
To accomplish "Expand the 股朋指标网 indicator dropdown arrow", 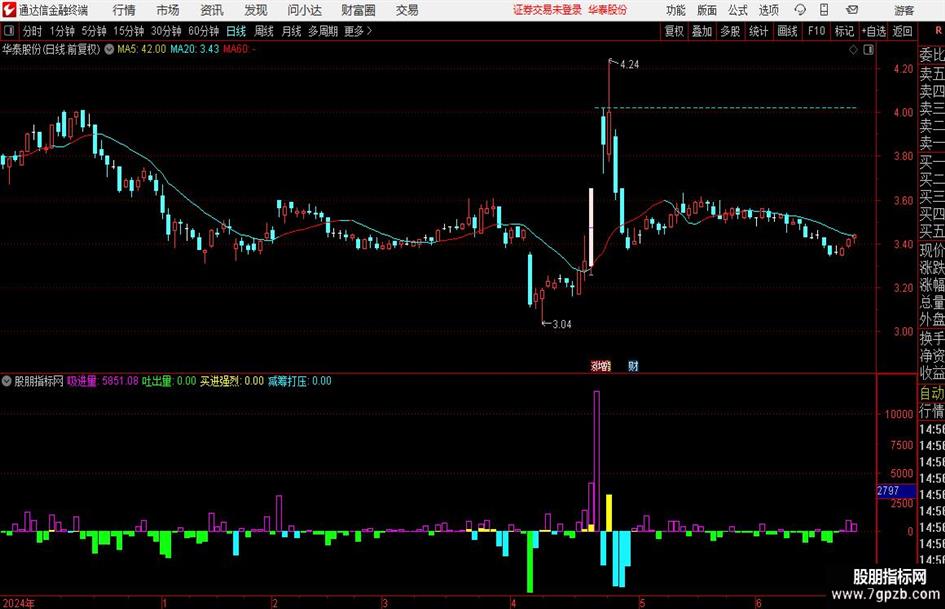I will click(7, 381).
